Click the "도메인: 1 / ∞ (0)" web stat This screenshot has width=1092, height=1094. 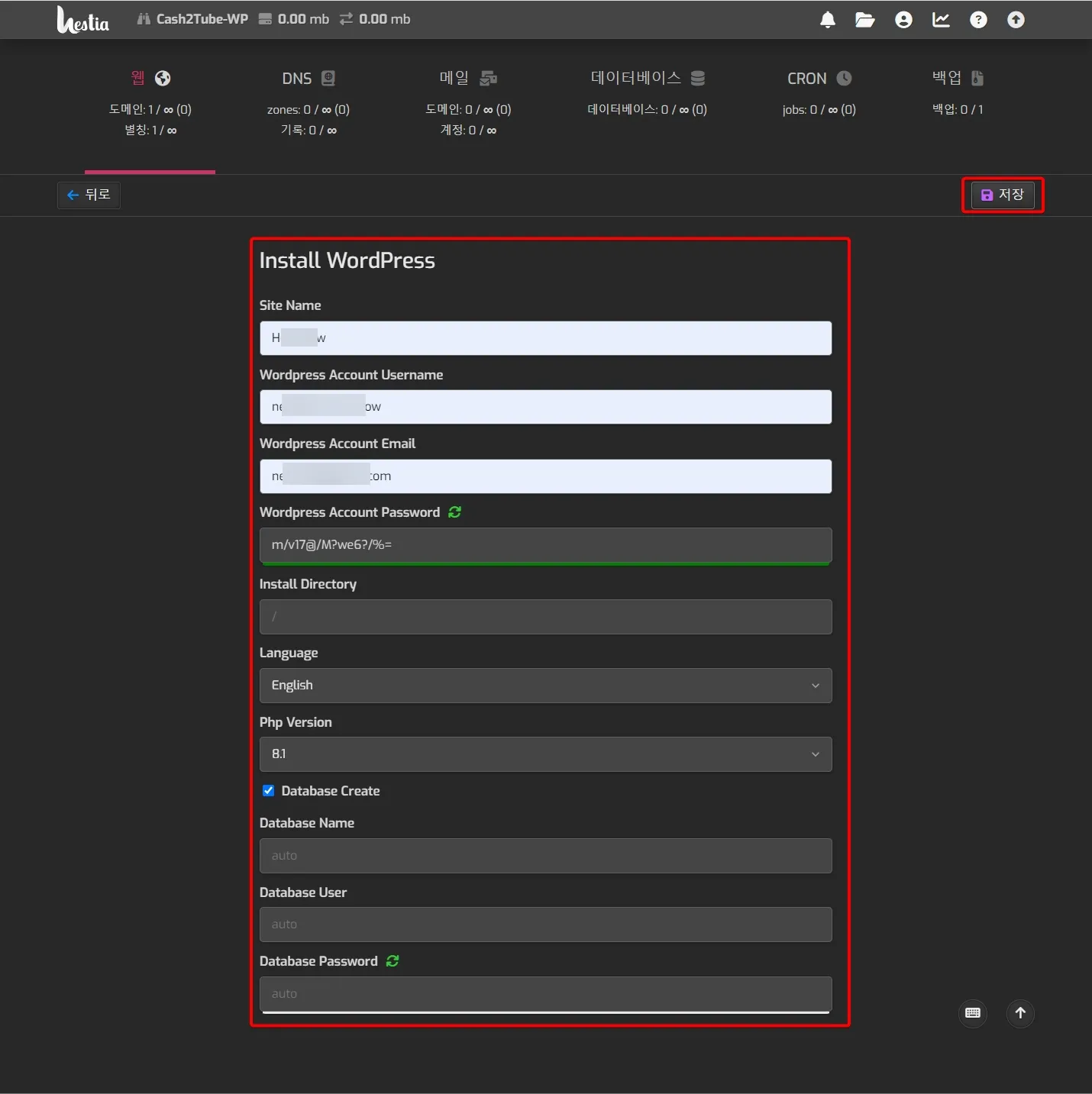[x=150, y=109]
